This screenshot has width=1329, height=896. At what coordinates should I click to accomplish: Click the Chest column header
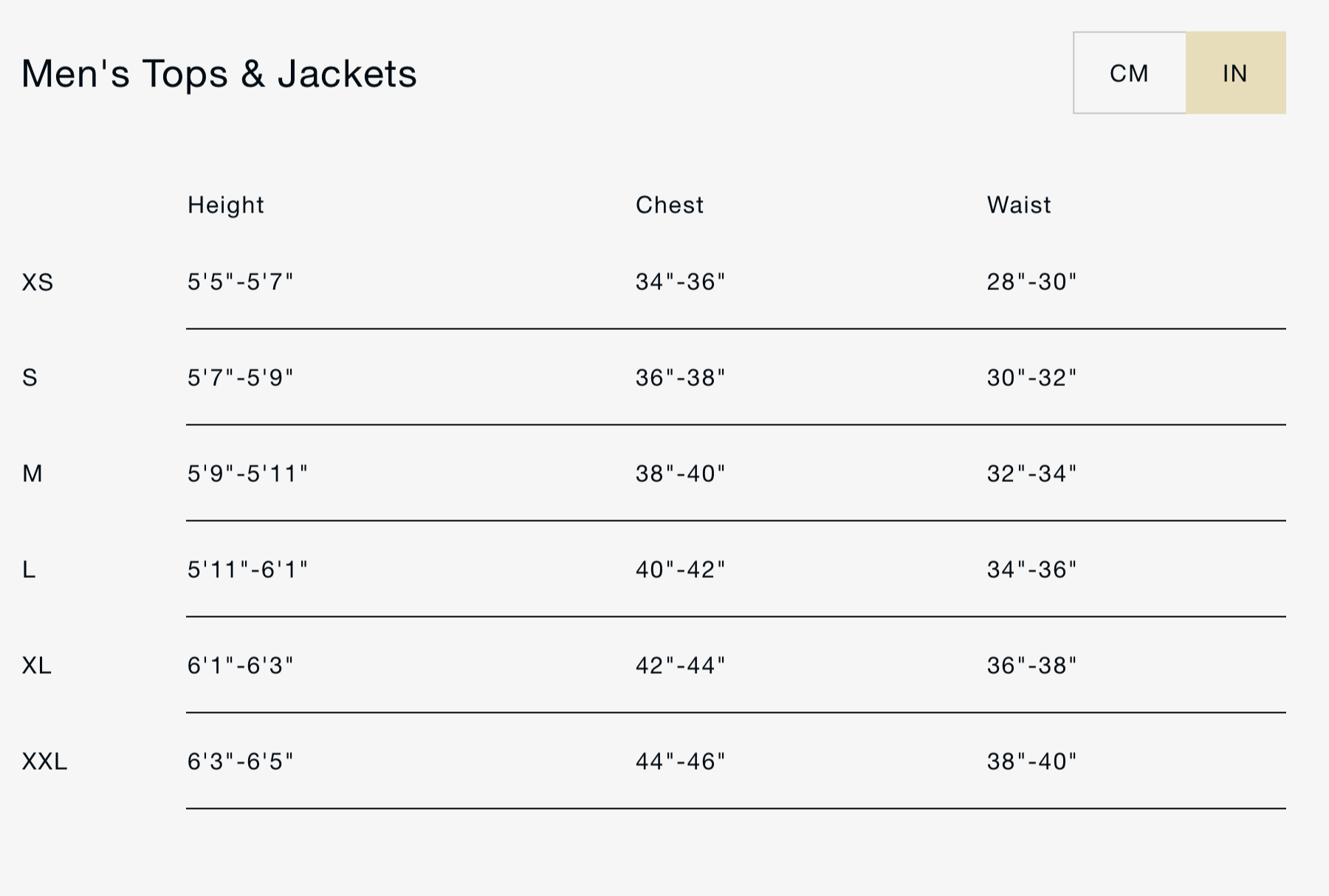(670, 204)
